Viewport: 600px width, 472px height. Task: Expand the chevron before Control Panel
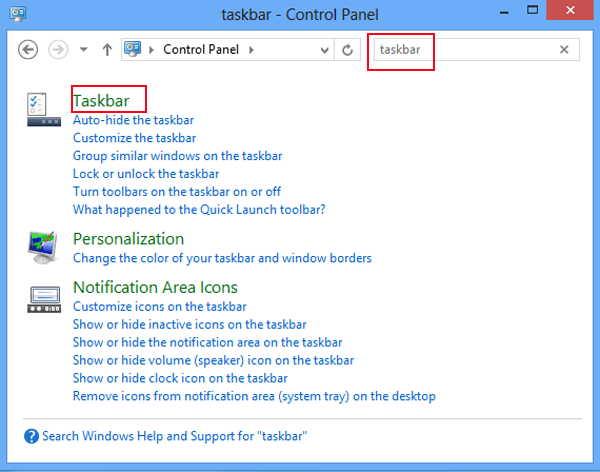152,50
